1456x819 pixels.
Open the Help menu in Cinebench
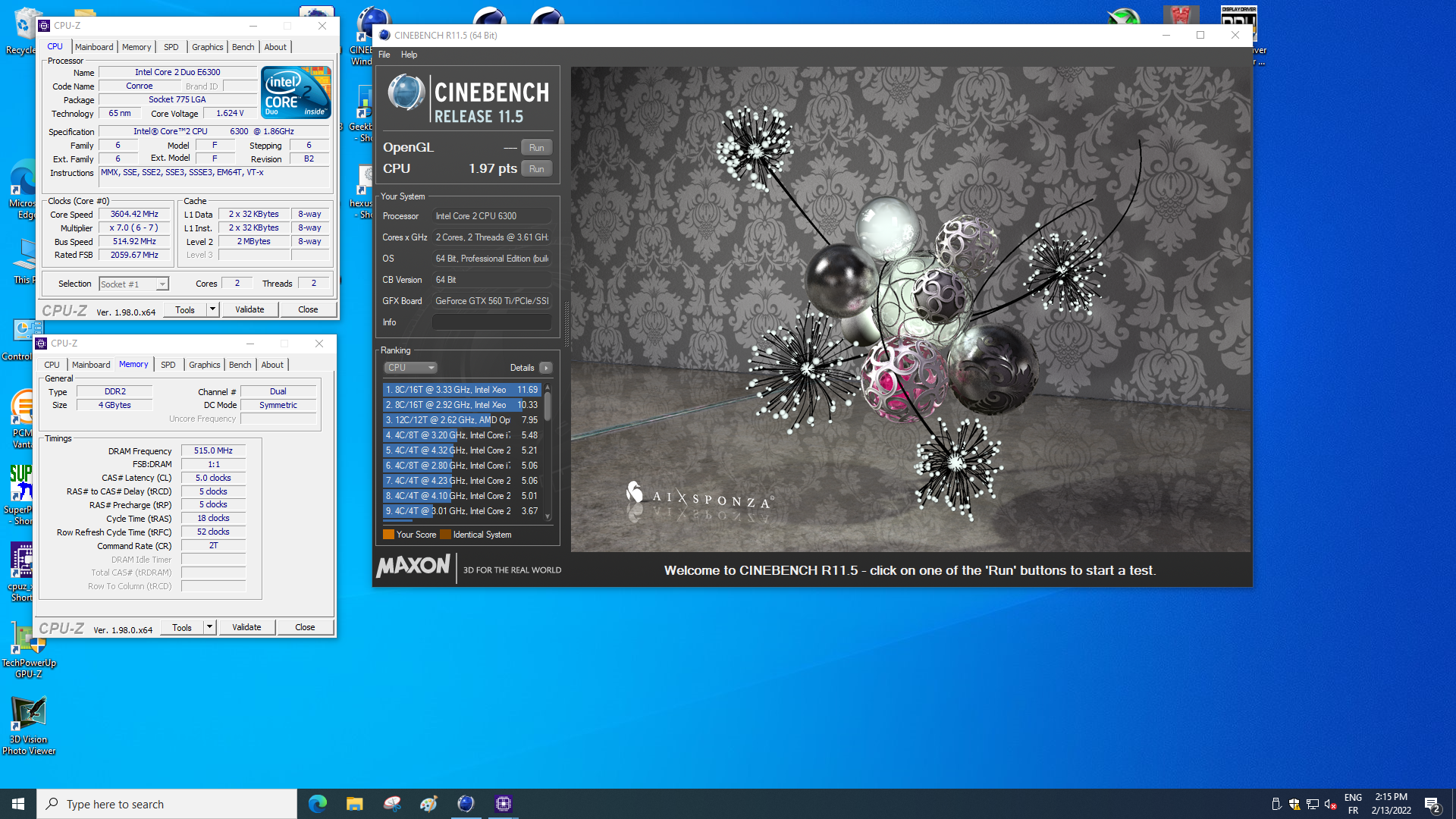[x=409, y=55]
